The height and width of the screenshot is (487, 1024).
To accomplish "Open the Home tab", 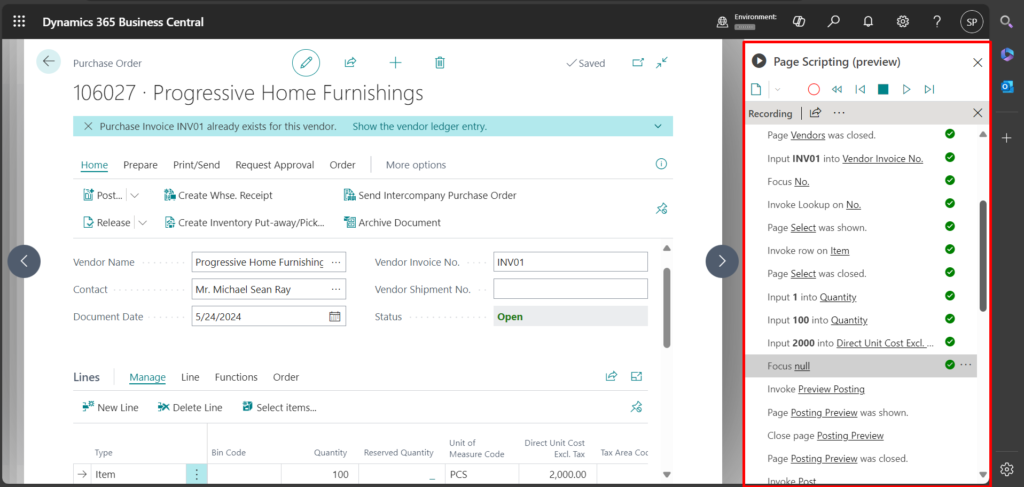I will (x=94, y=165).
